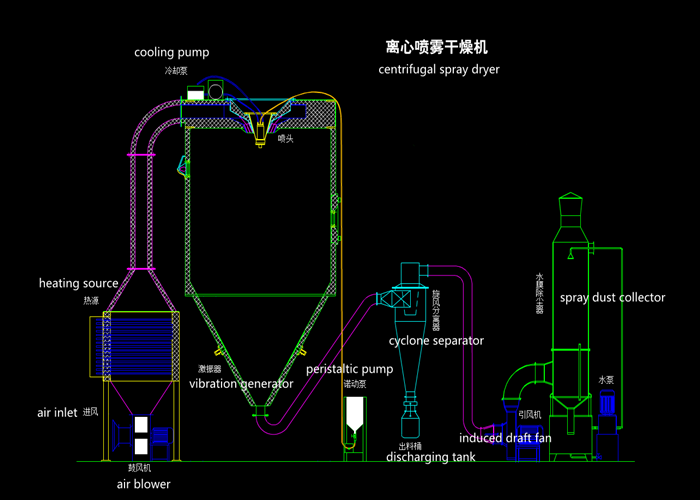Click the 'peristaltic pump' label
The height and width of the screenshot is (500, 700).
pyautogui.click(x=350, y=369)
